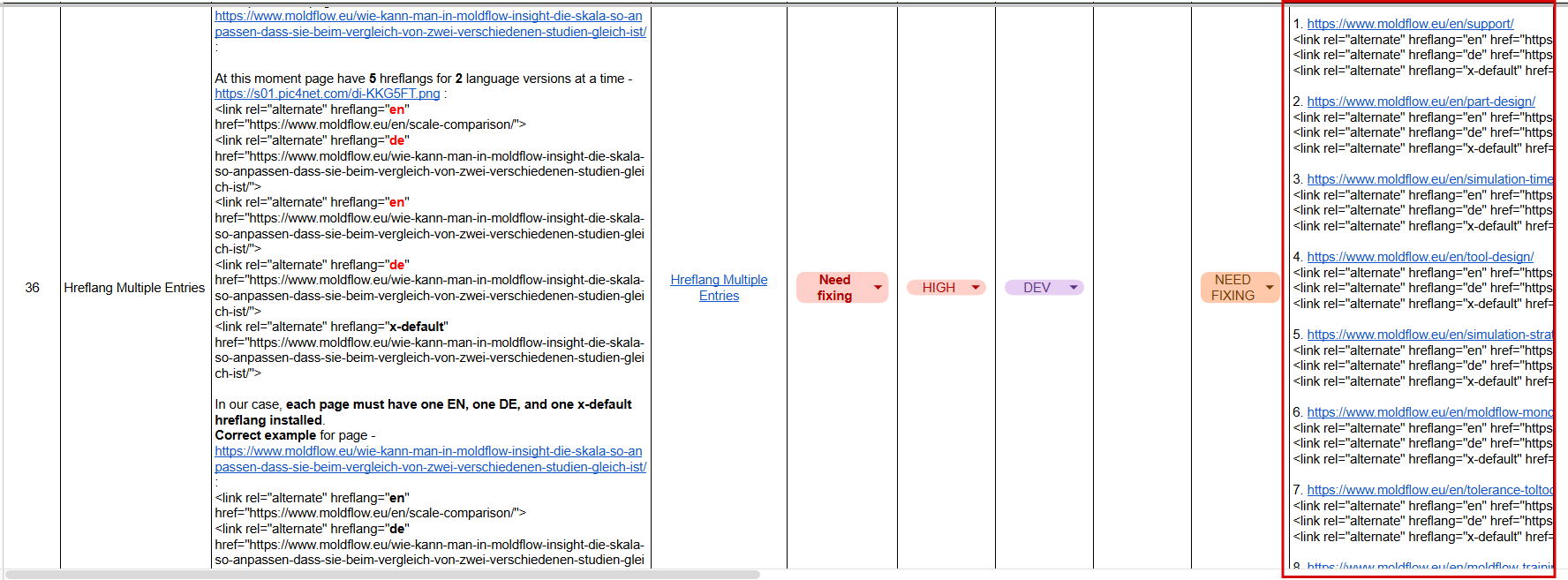Image resolution: width=1568 pixels, height=580 pixels.
Task: Open the NEED FIXING orange dropdown
Action: coord(1240,288)
